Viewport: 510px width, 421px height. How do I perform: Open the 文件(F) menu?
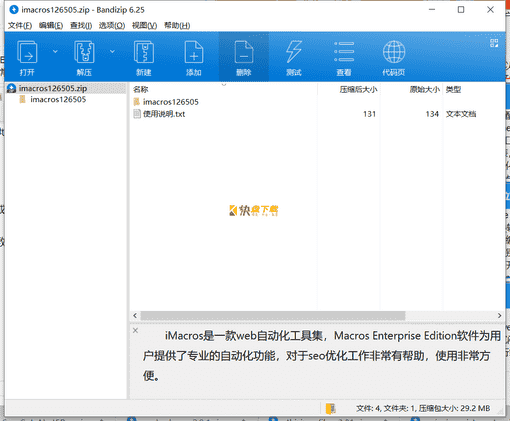20,25
